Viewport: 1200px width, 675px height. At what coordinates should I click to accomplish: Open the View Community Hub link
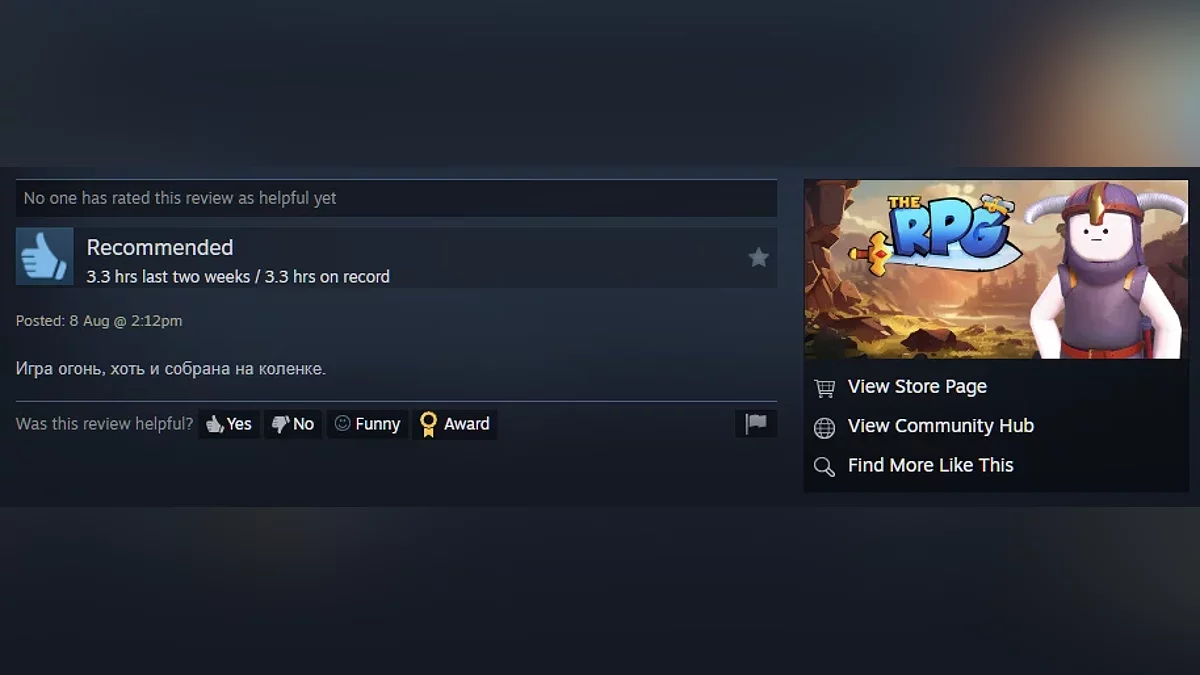pos(941,426)
